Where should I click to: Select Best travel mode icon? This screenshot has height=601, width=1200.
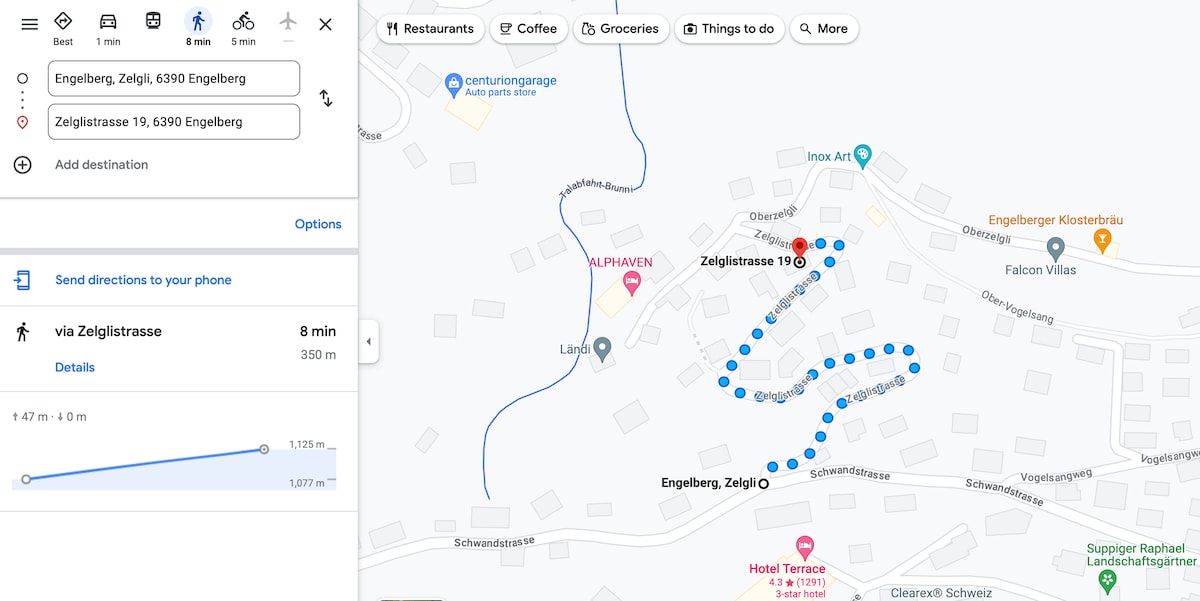(63, 21)
